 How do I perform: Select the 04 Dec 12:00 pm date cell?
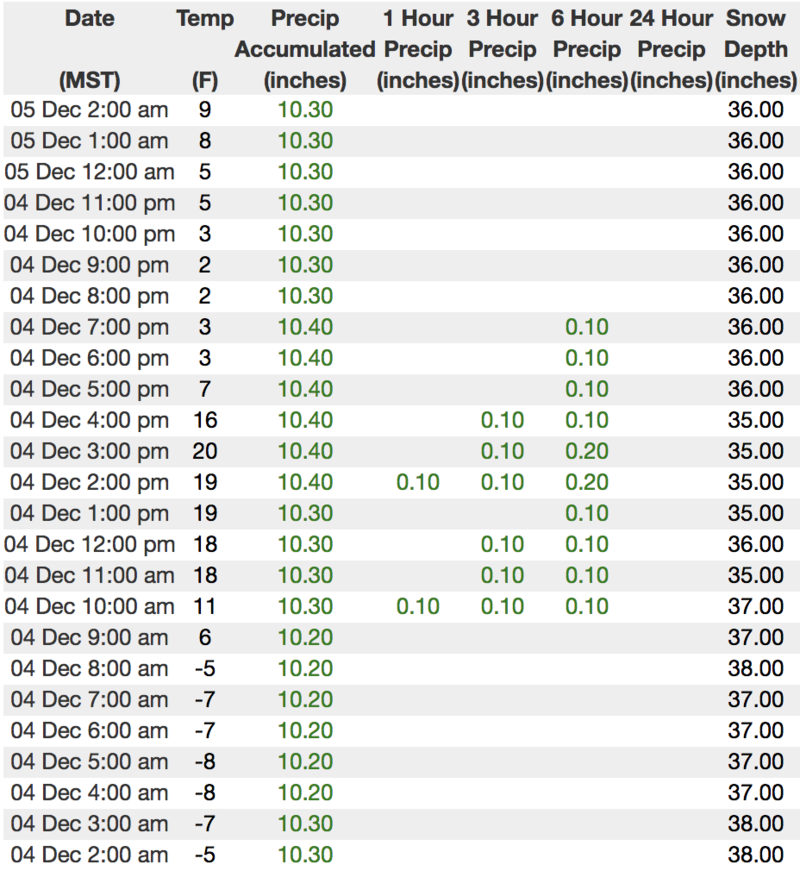click(x=89, y=544)
